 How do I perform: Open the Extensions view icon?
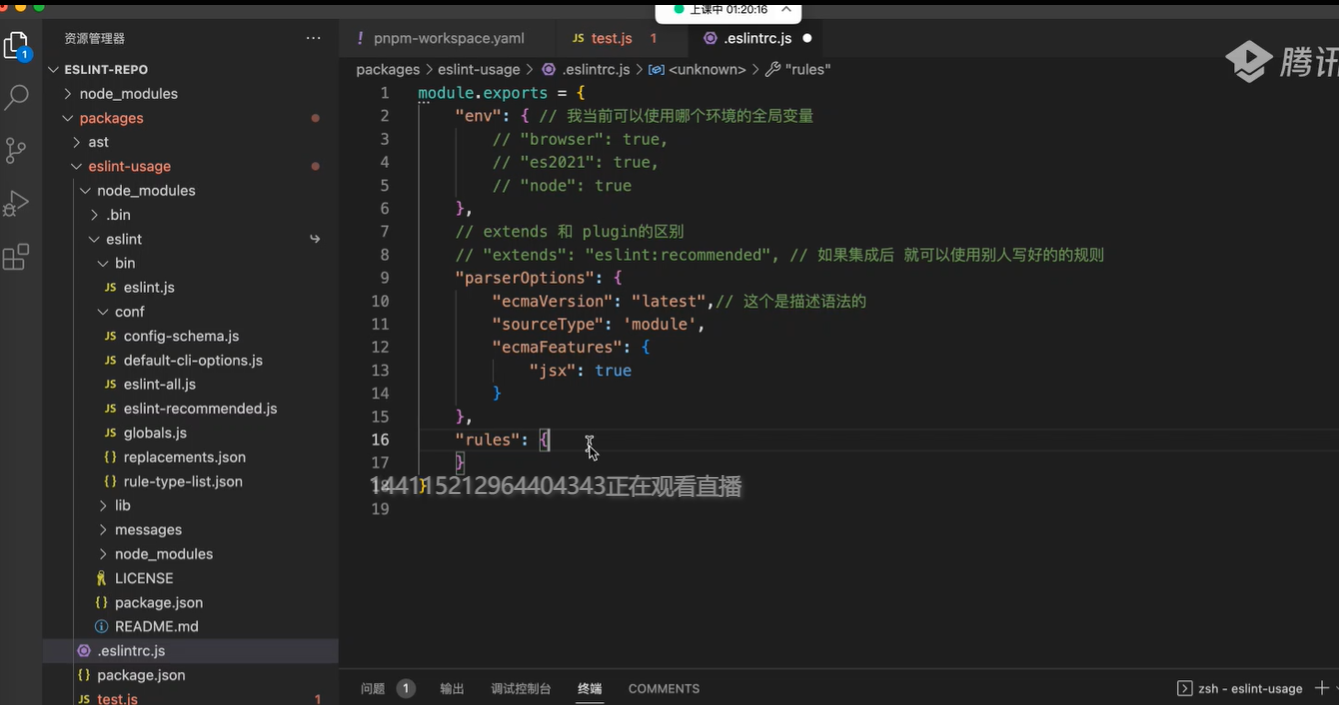click(x=16, y=257)
